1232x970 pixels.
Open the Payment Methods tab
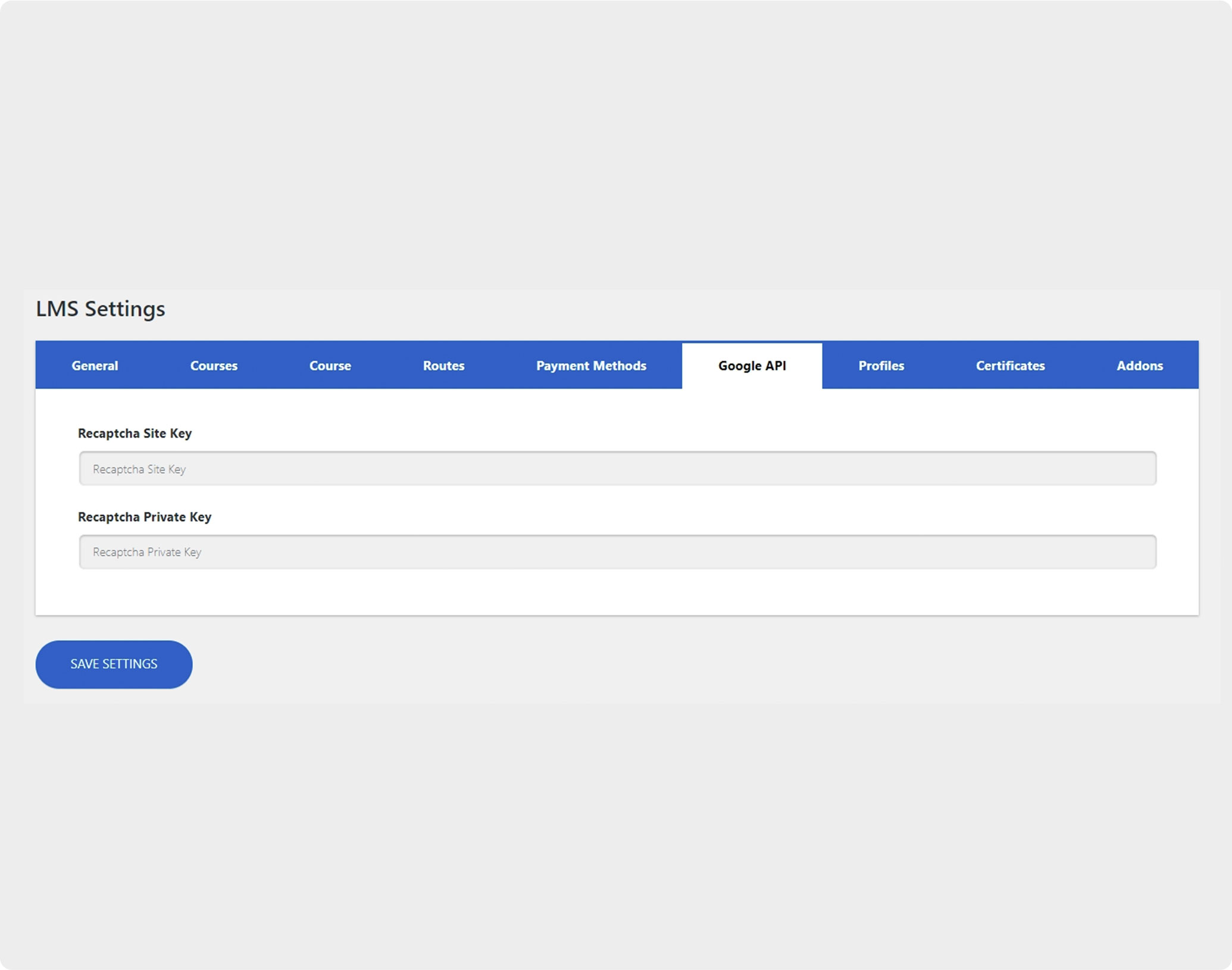pos(591,366)
